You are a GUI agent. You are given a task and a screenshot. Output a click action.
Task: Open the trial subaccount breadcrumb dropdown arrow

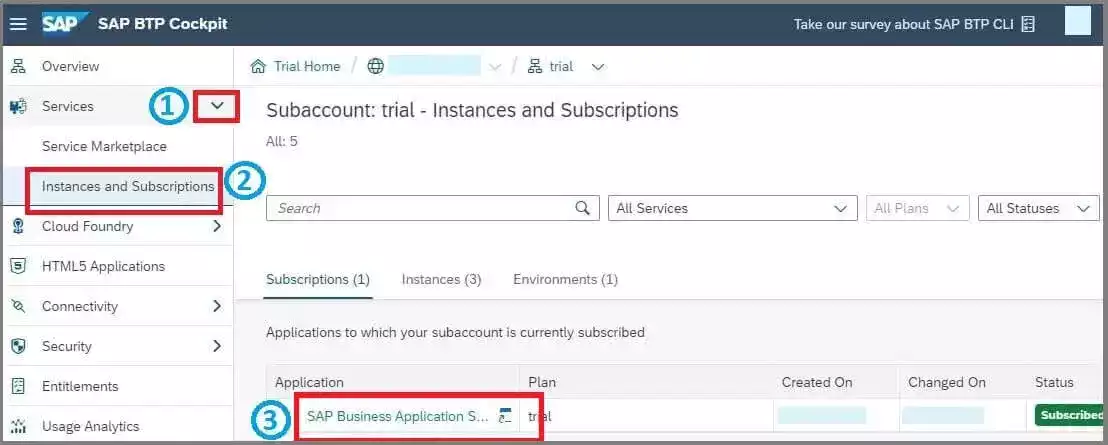pos(598,67)
